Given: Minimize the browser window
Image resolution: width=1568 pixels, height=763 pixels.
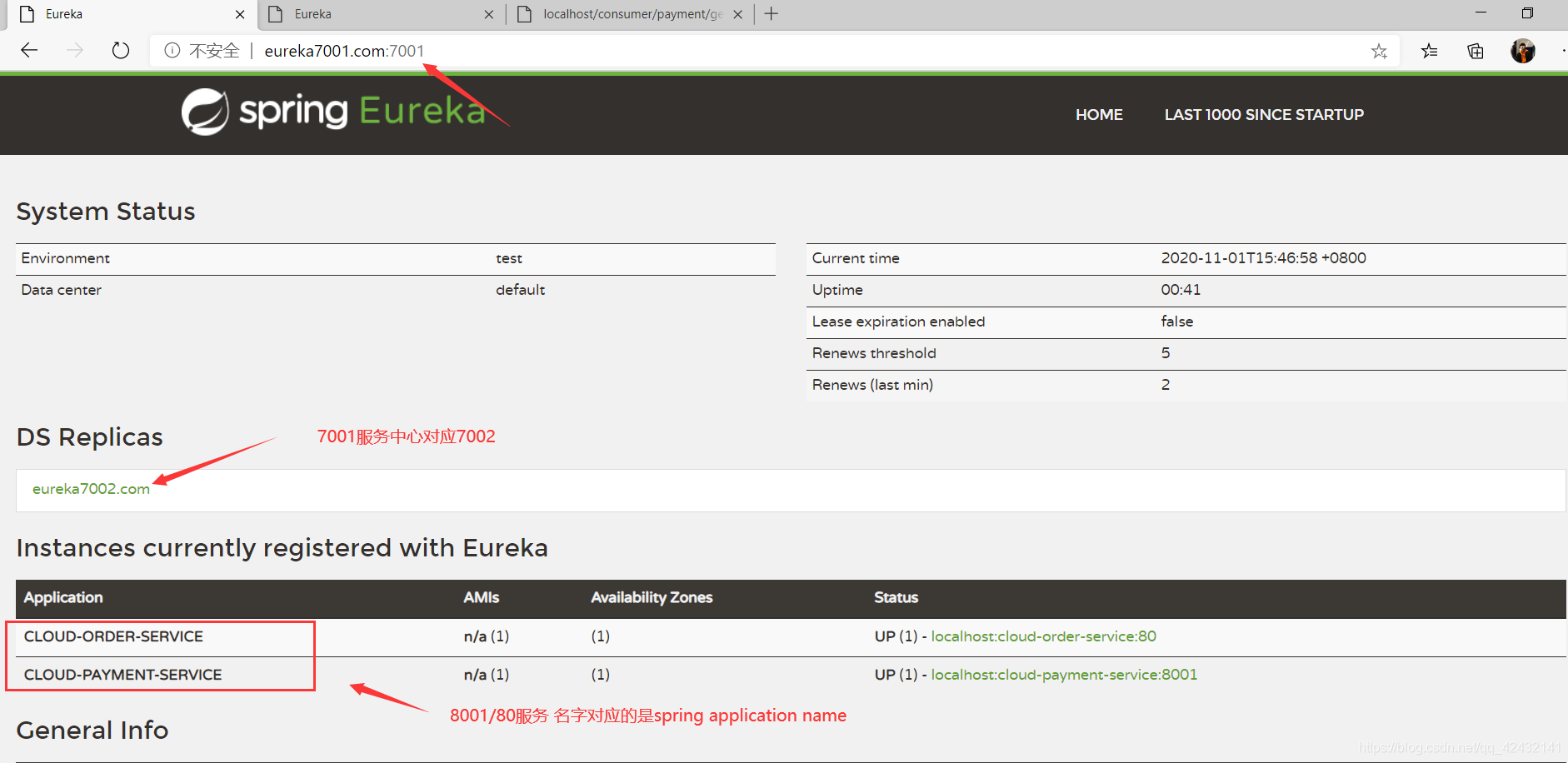Looking at the screenshot, I should click(x=1481, y=12).
